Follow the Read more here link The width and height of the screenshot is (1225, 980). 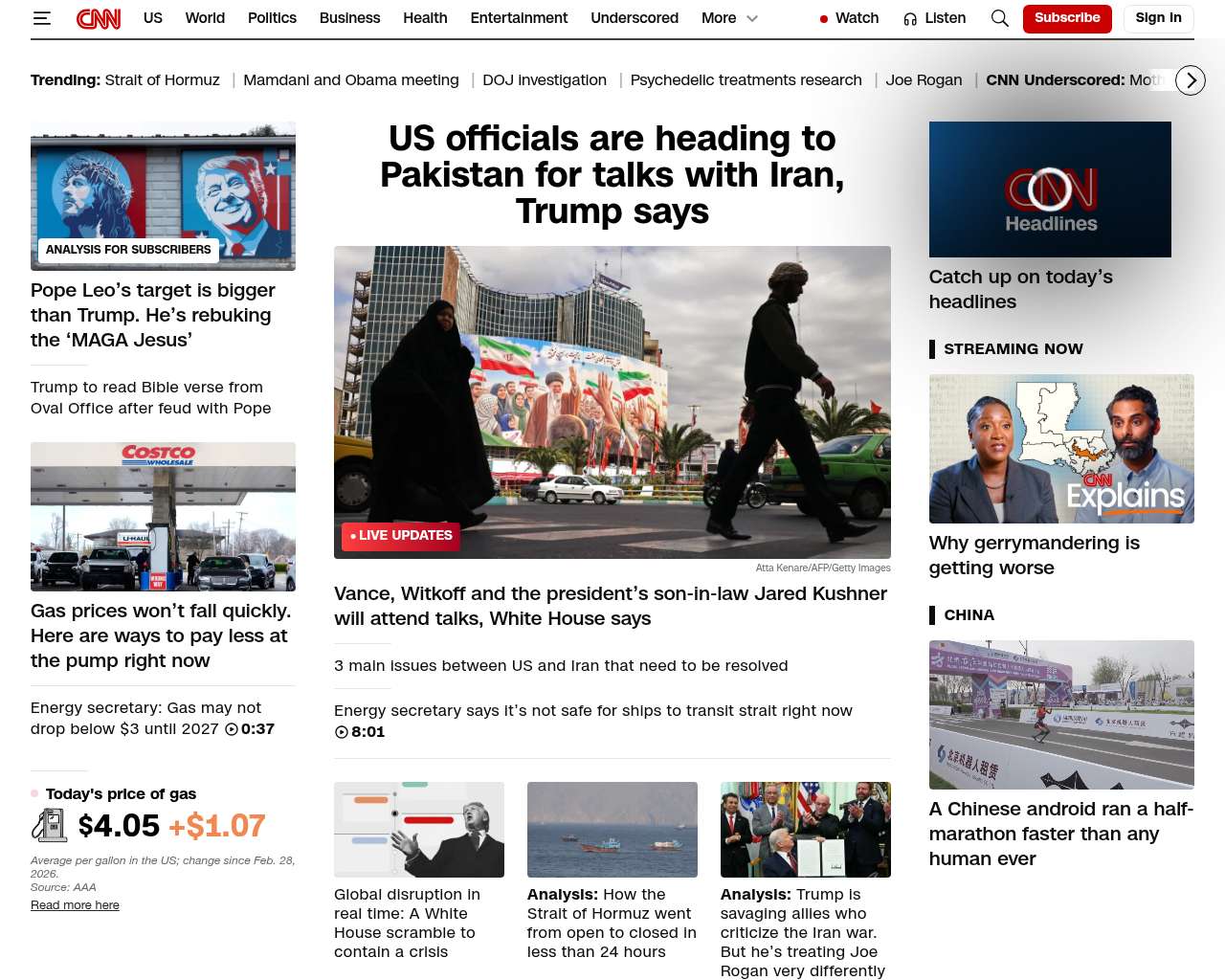75,905
